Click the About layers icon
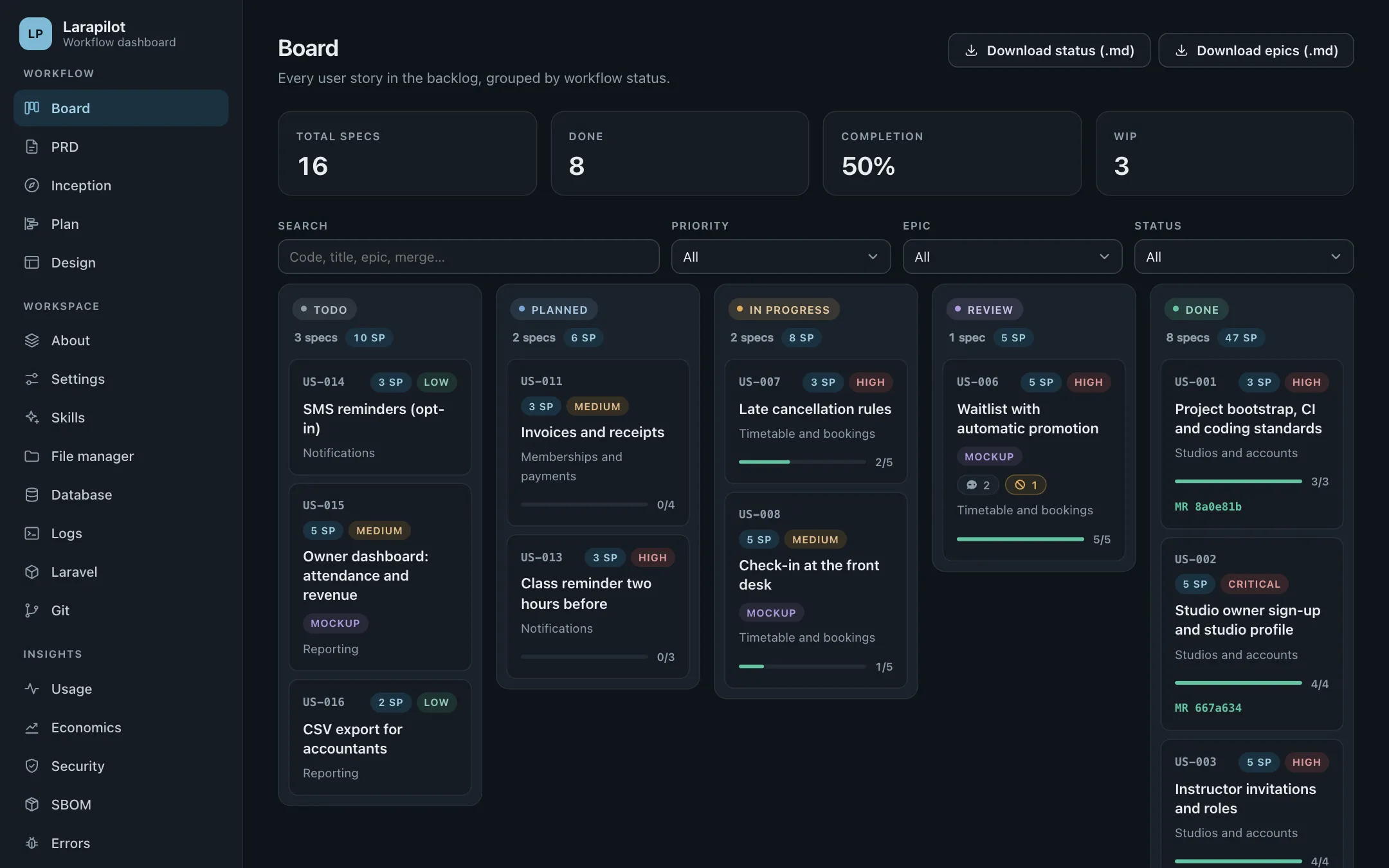This screenshot has width=1389, height=868. pos(32,340)
